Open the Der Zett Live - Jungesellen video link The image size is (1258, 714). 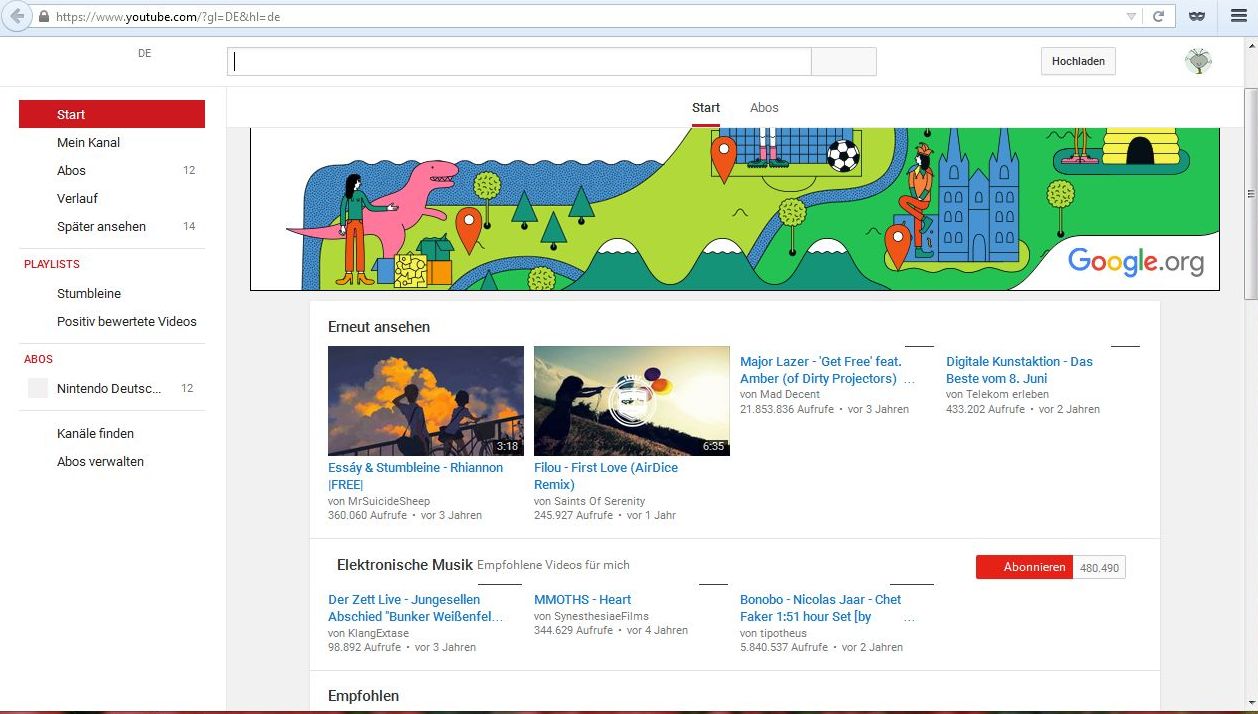point(416,608)
